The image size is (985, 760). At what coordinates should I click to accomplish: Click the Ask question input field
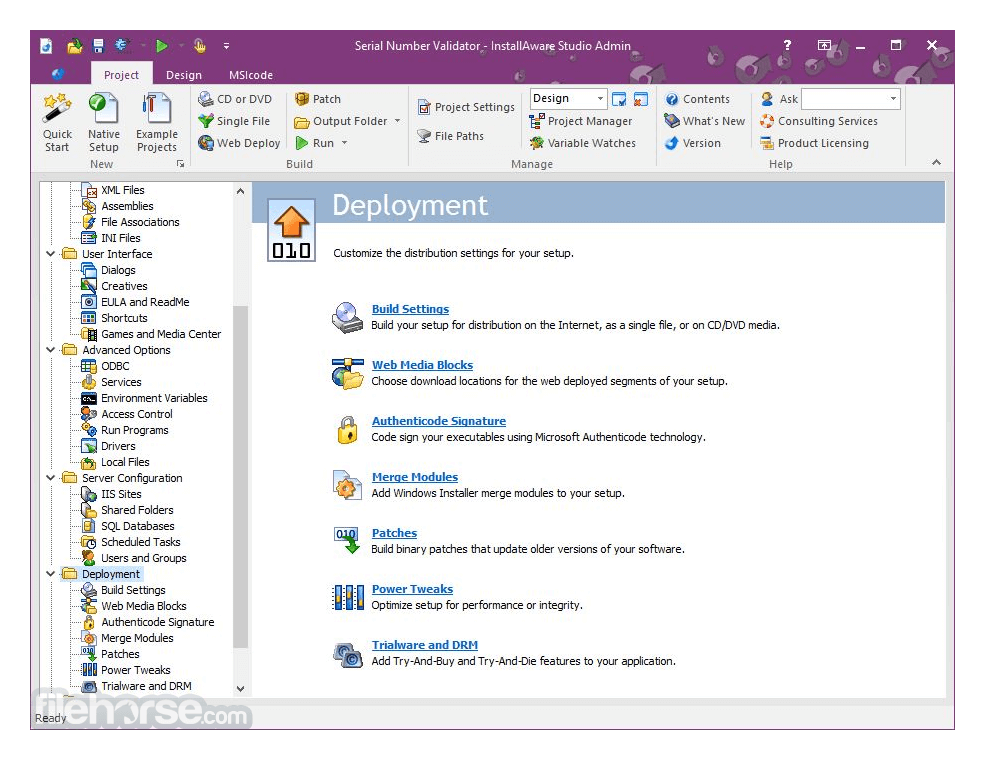[844, 99]
